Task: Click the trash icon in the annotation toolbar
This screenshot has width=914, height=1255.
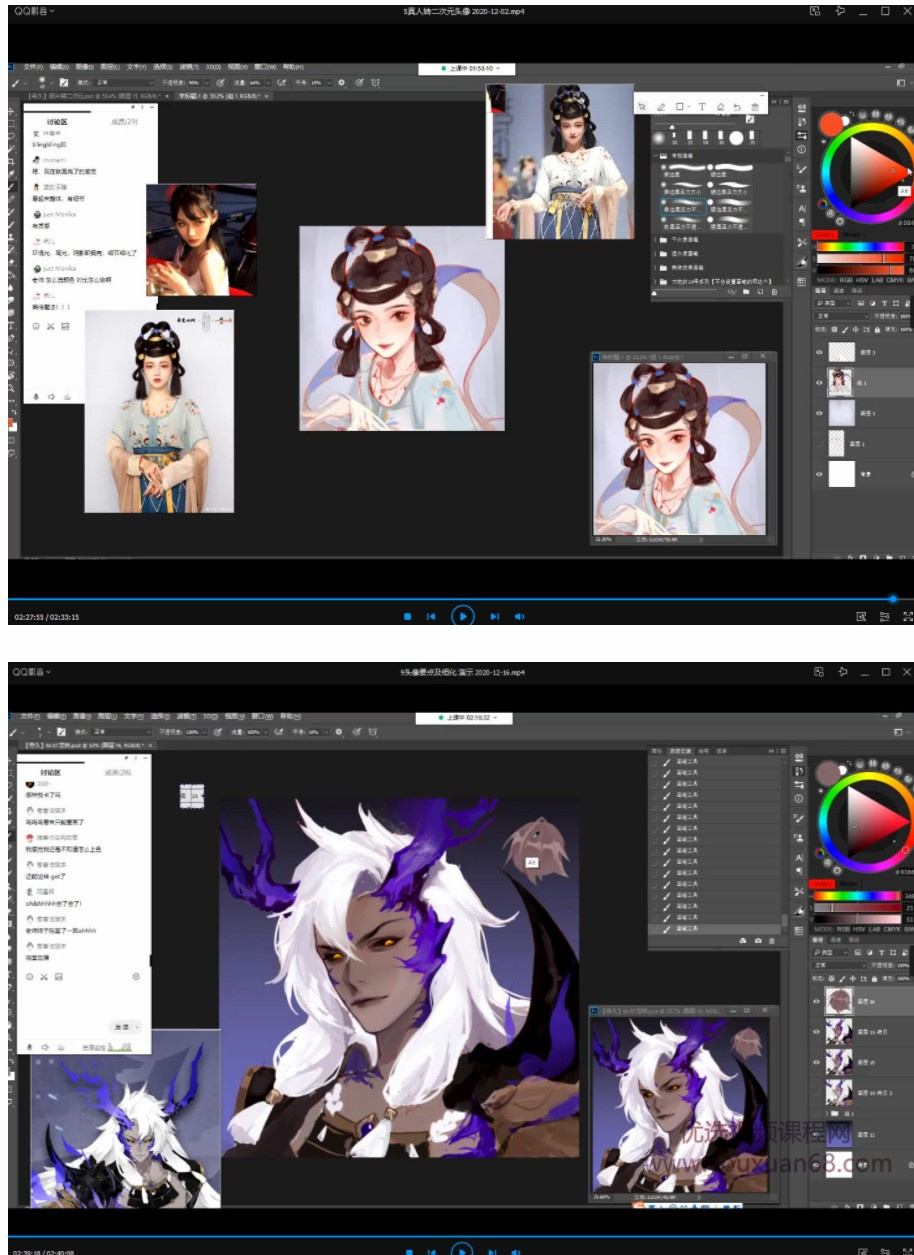Action: (x=755, y=107)
